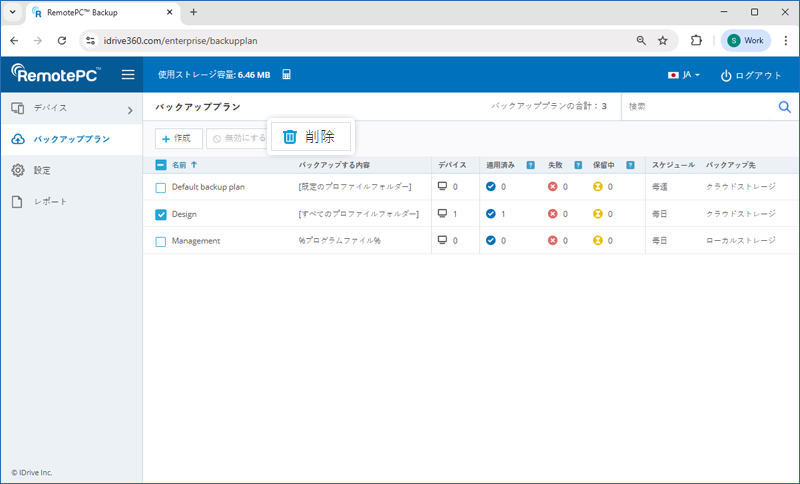Click the 削除 delete button
Image resolution: width=800 pixels, height=484 pixels.
click(311, 137)
